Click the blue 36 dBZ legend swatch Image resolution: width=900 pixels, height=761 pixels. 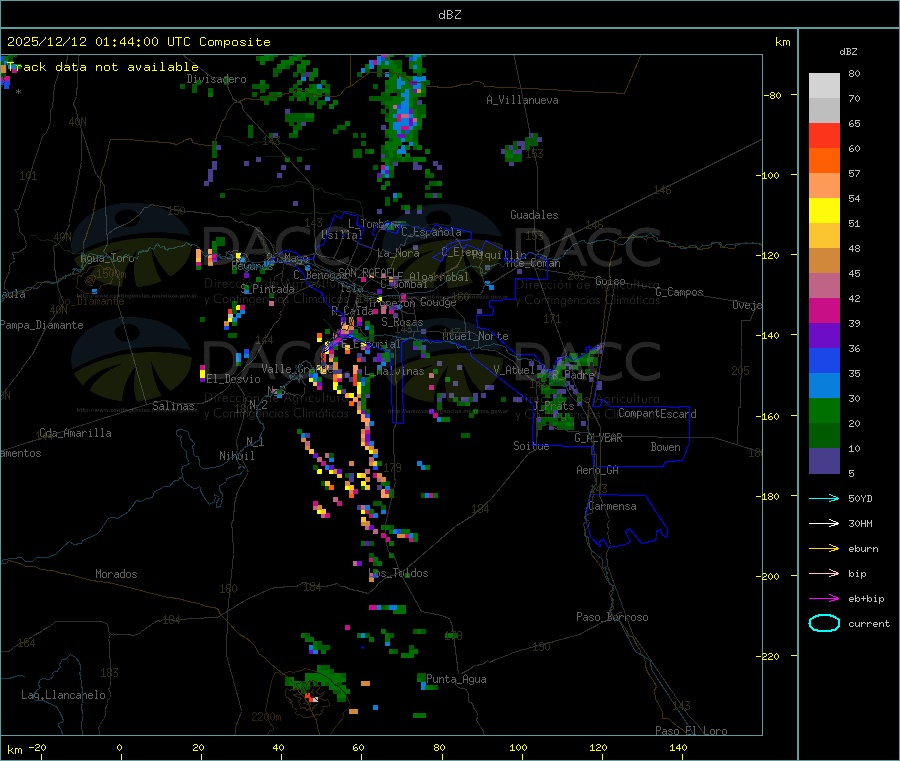click(x=824, y=361)
